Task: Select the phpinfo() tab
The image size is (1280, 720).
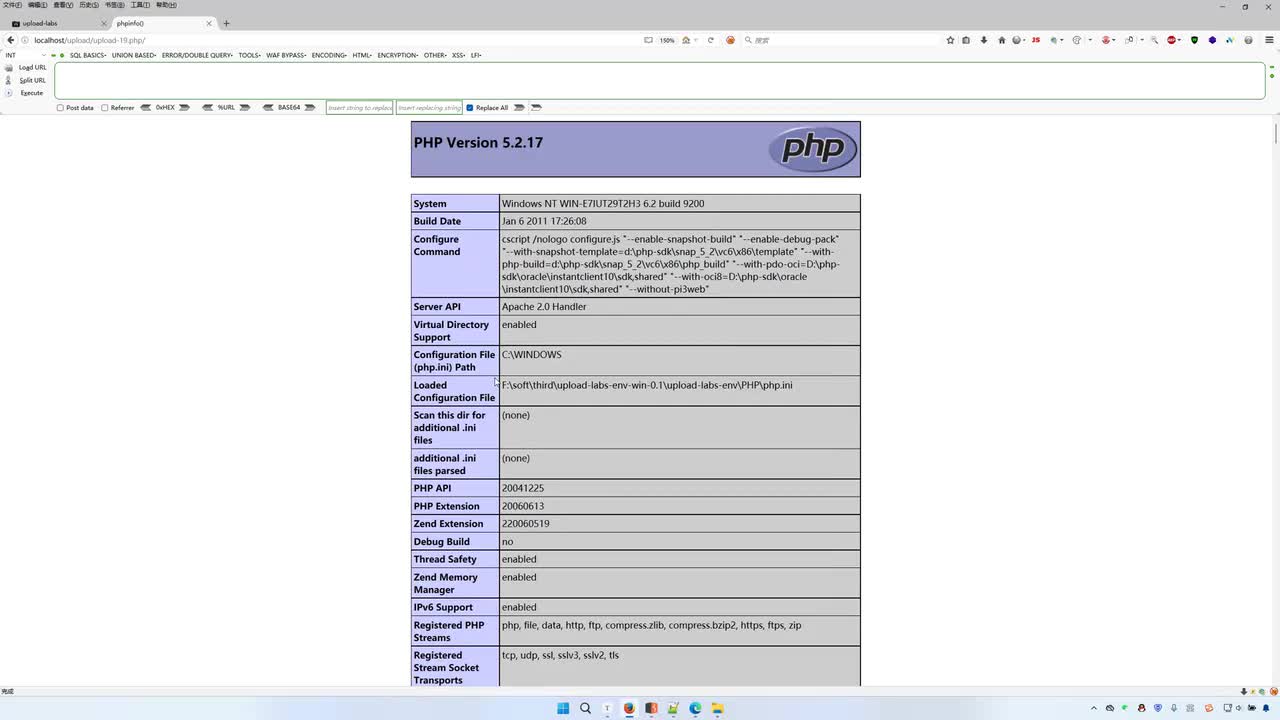Action: click(x=163, y=23)
